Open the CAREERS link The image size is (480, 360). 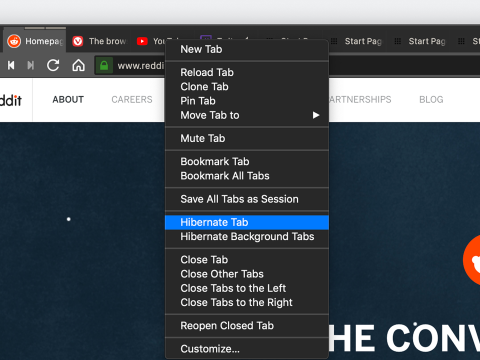click(132, 100)
